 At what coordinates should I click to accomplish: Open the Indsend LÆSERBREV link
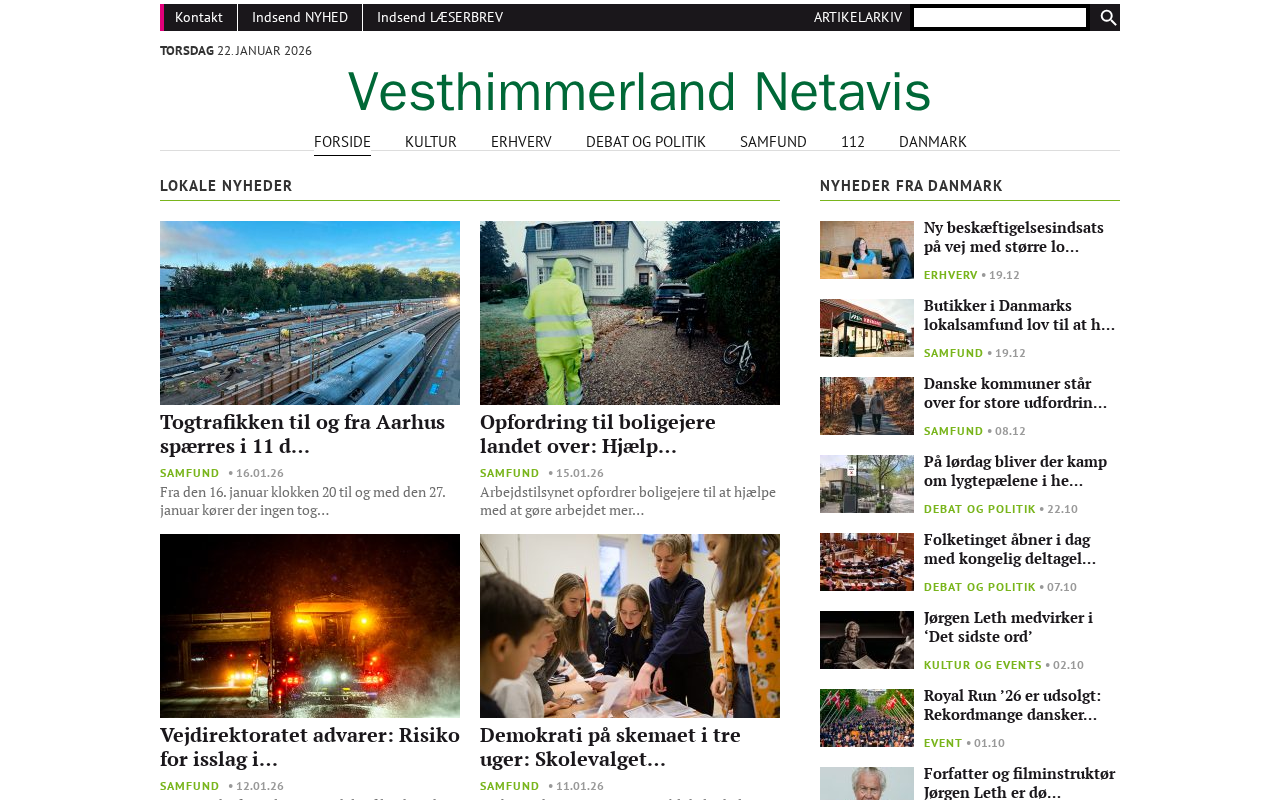click(x=440, y=17)
